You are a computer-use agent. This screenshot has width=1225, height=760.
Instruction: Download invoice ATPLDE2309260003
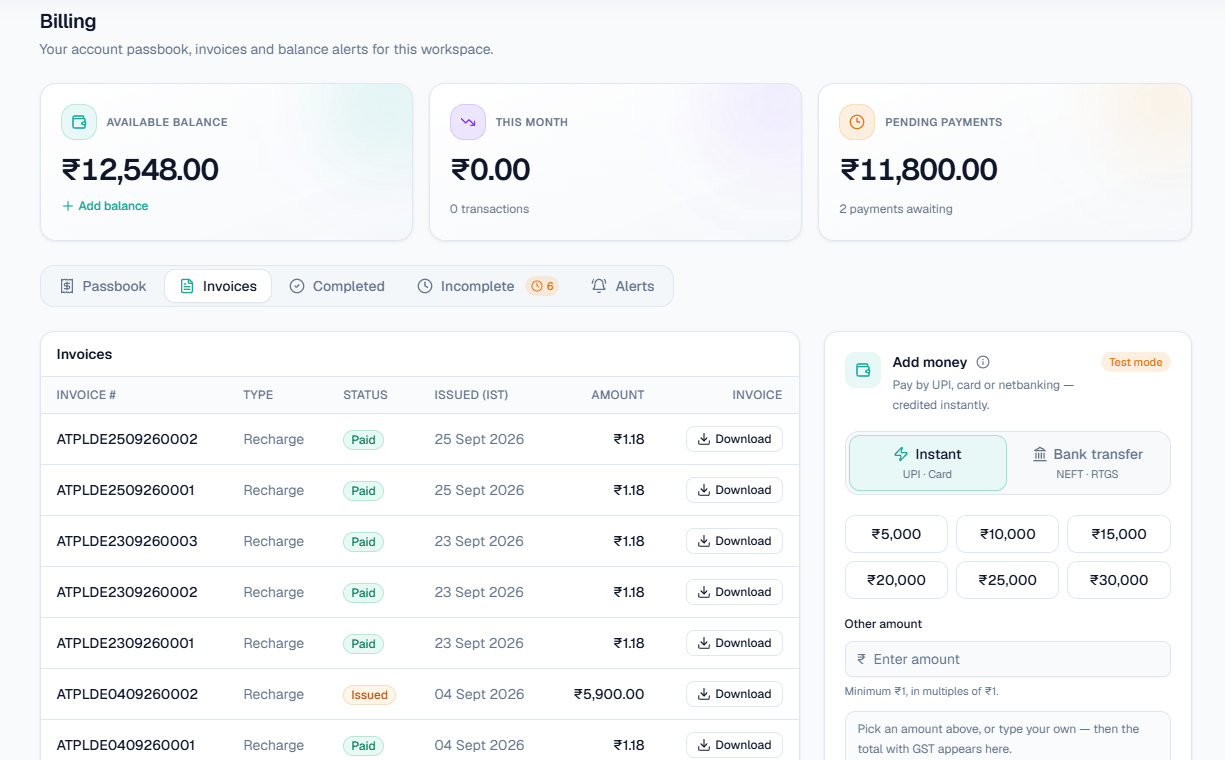pyautogui.click(x=734, y=541)
